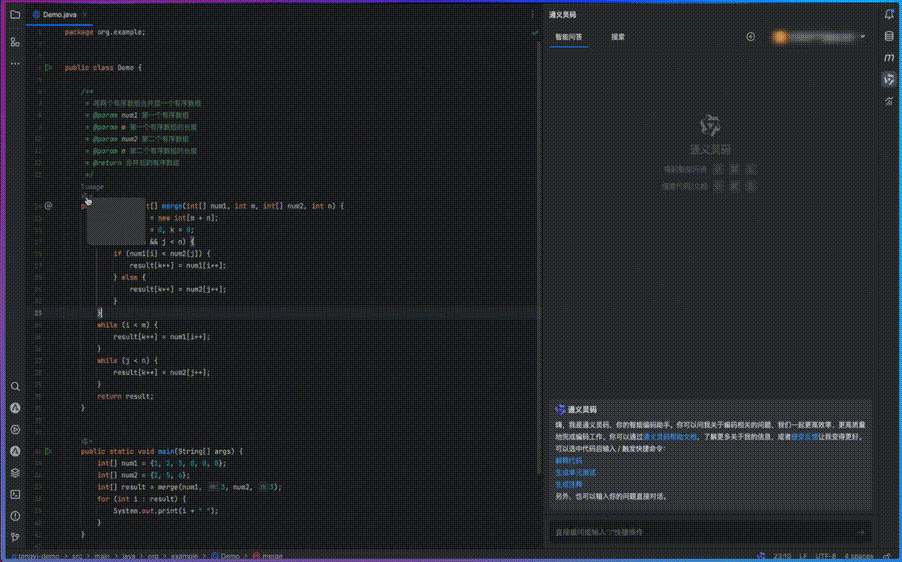This screenshot has height=562, width=902.
Task: Toggle the Tongyi Lingma tool window icon in right sidebar
Action: (889, 79)
